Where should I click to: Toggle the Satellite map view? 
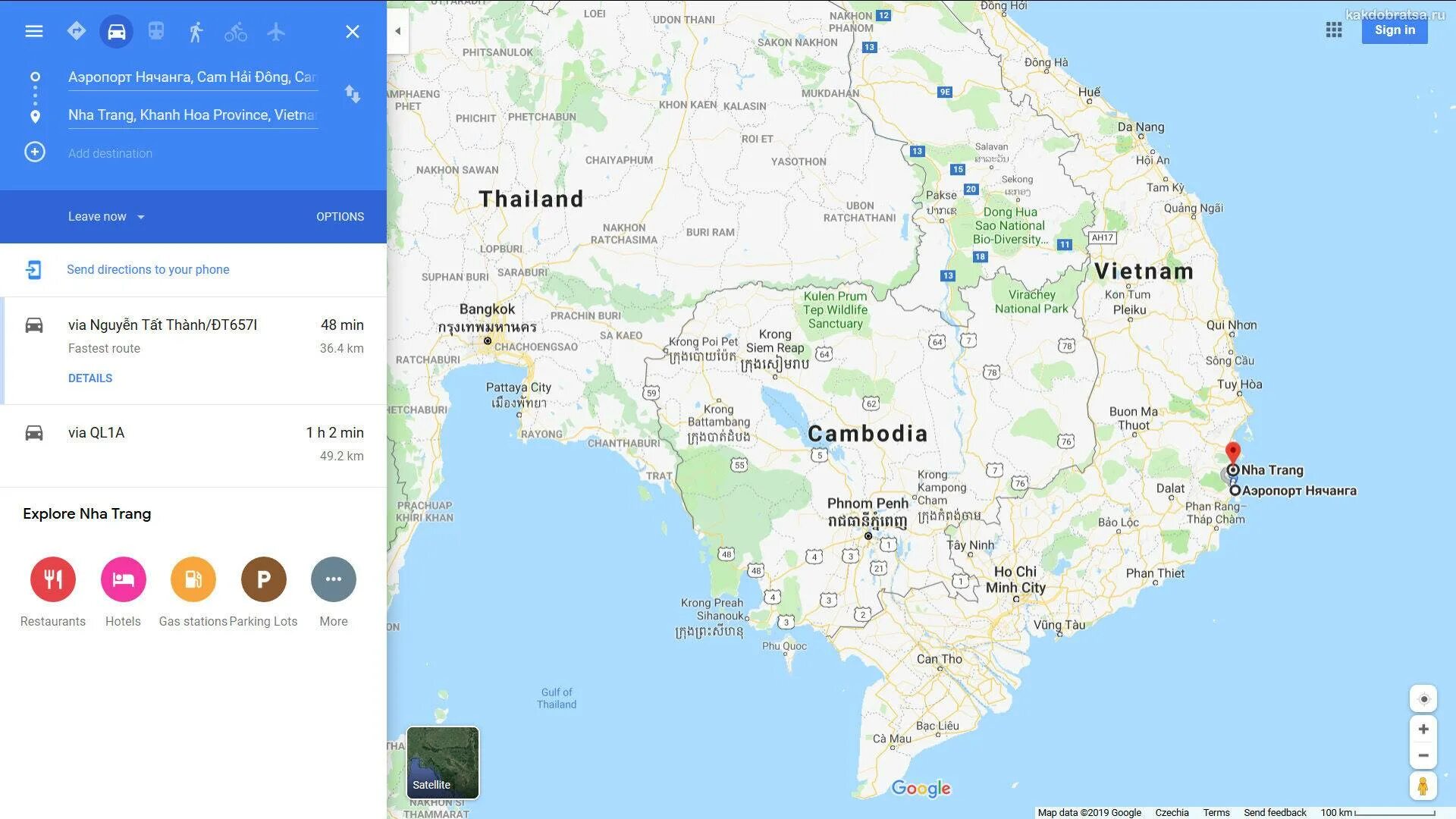pyautogui.click(x=444, y=761)
